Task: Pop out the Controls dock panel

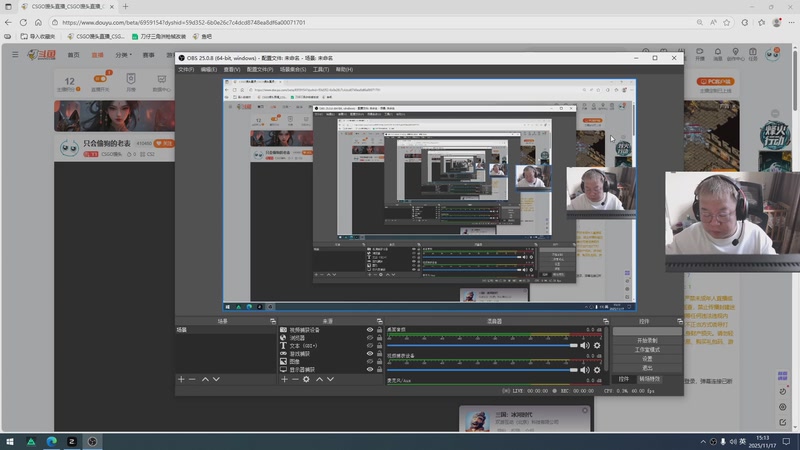Action: point(680,321)
